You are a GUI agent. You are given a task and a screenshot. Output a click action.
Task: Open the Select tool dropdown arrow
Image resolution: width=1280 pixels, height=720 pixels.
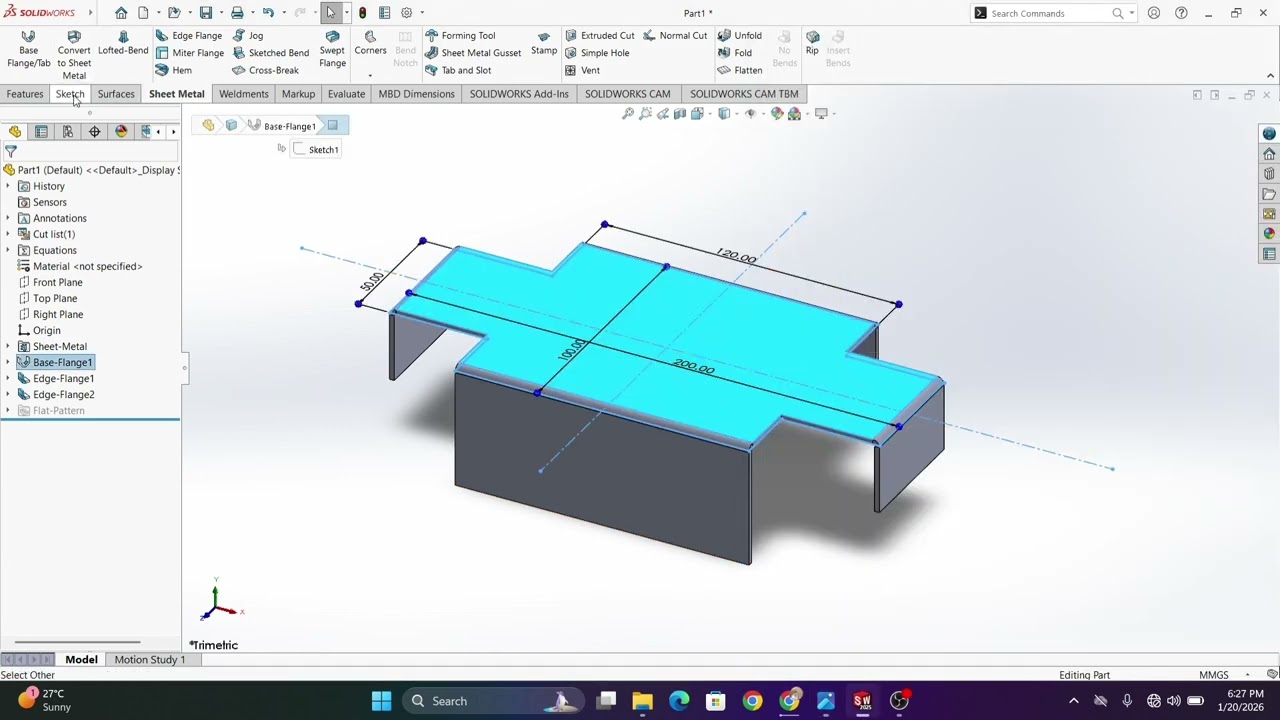click(346, 13)
